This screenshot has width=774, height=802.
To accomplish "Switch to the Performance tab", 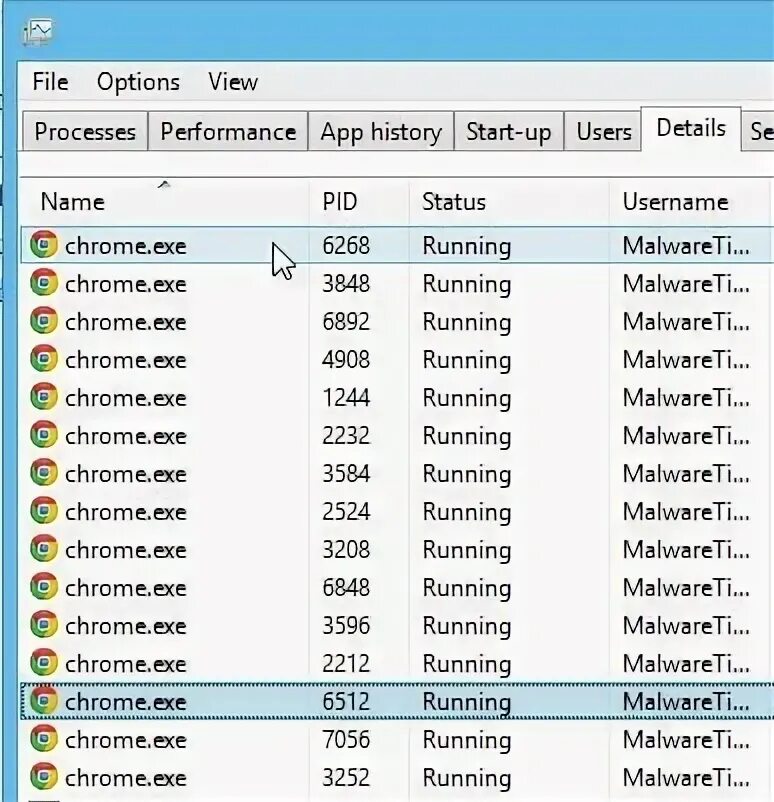I will [x=228, y=131].
